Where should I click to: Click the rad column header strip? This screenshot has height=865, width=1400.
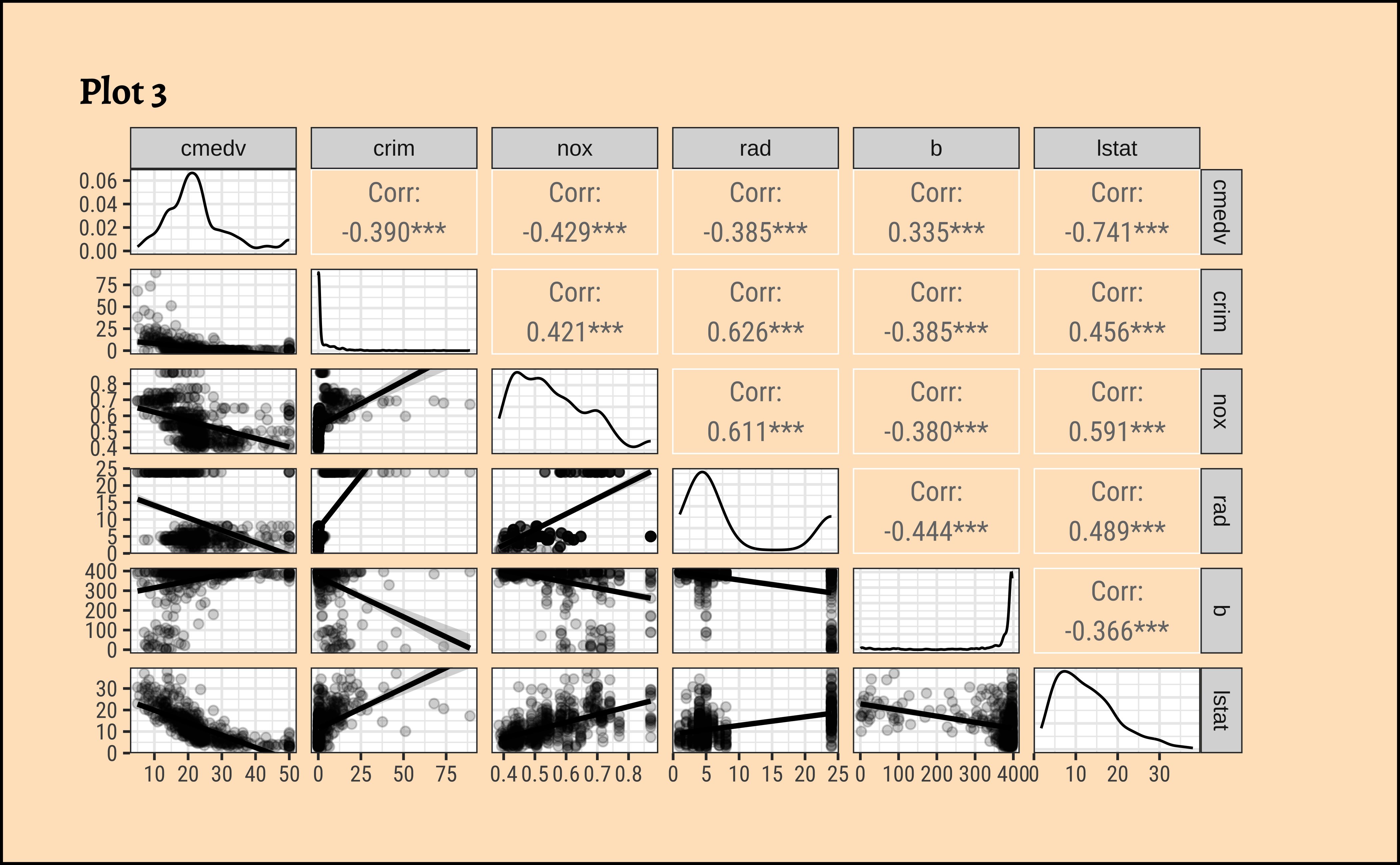pyautogui.click(x=755, y=148)
